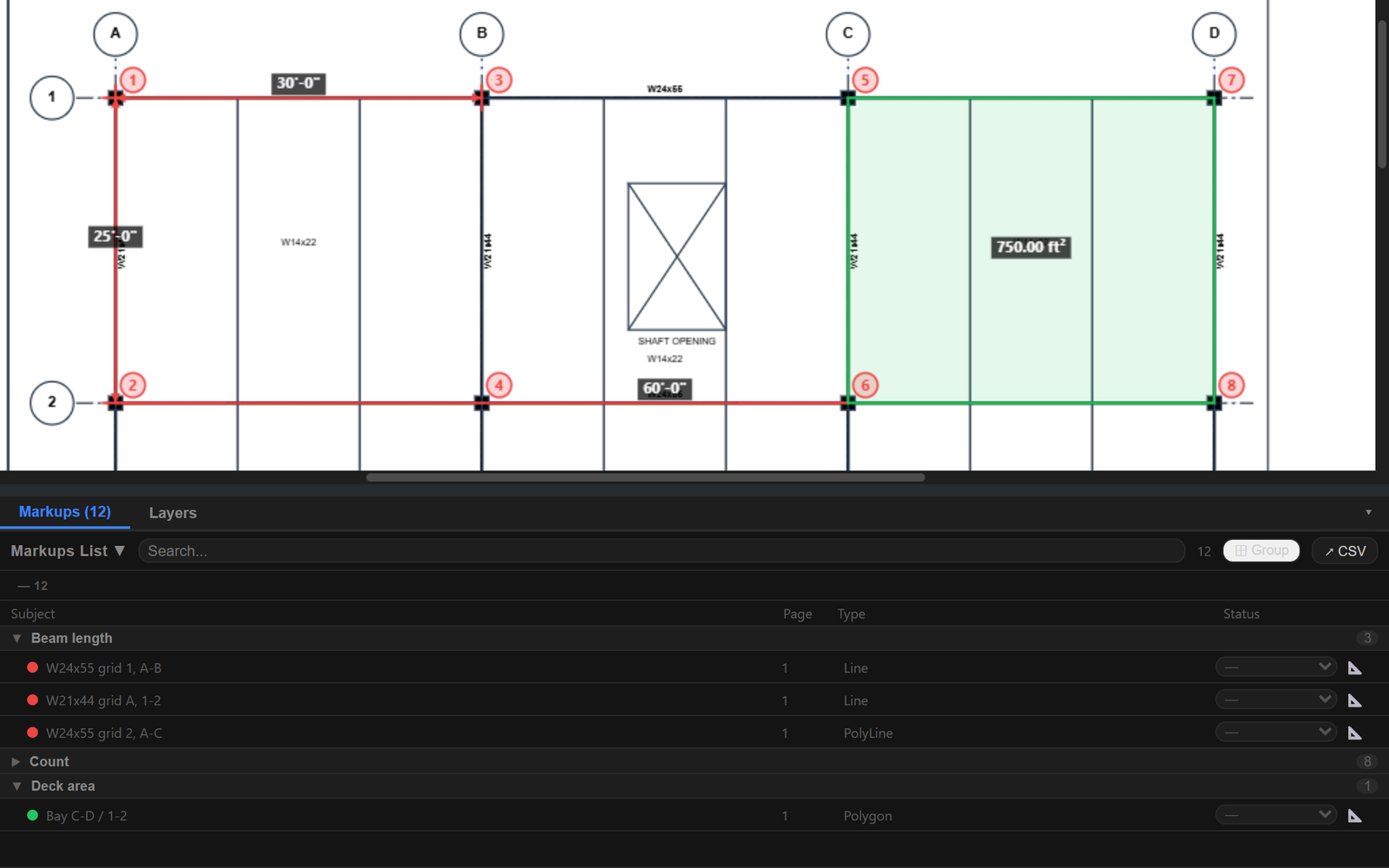Viewport: 1389px width, 868px height.
Task: Select the 60'-0" polyline measurement label
Action: coord(665,388)
